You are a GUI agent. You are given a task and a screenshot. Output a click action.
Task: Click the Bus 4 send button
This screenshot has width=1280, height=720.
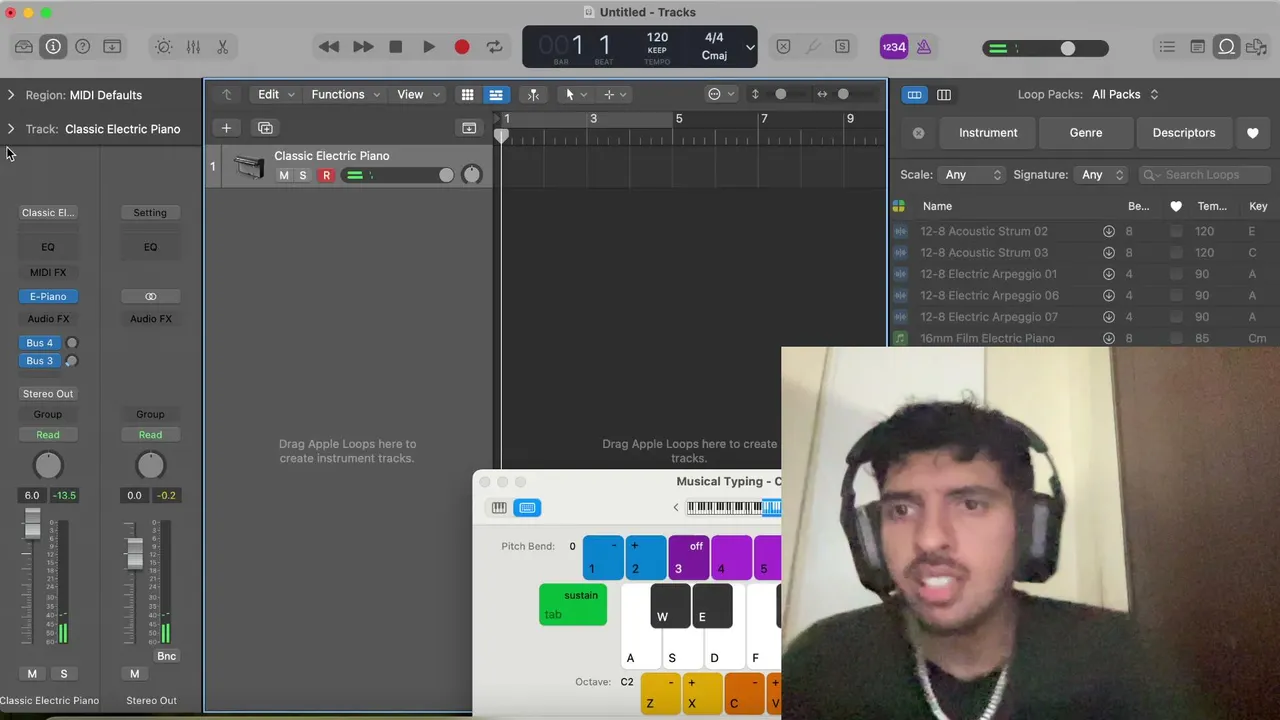(x=40, y=343)
